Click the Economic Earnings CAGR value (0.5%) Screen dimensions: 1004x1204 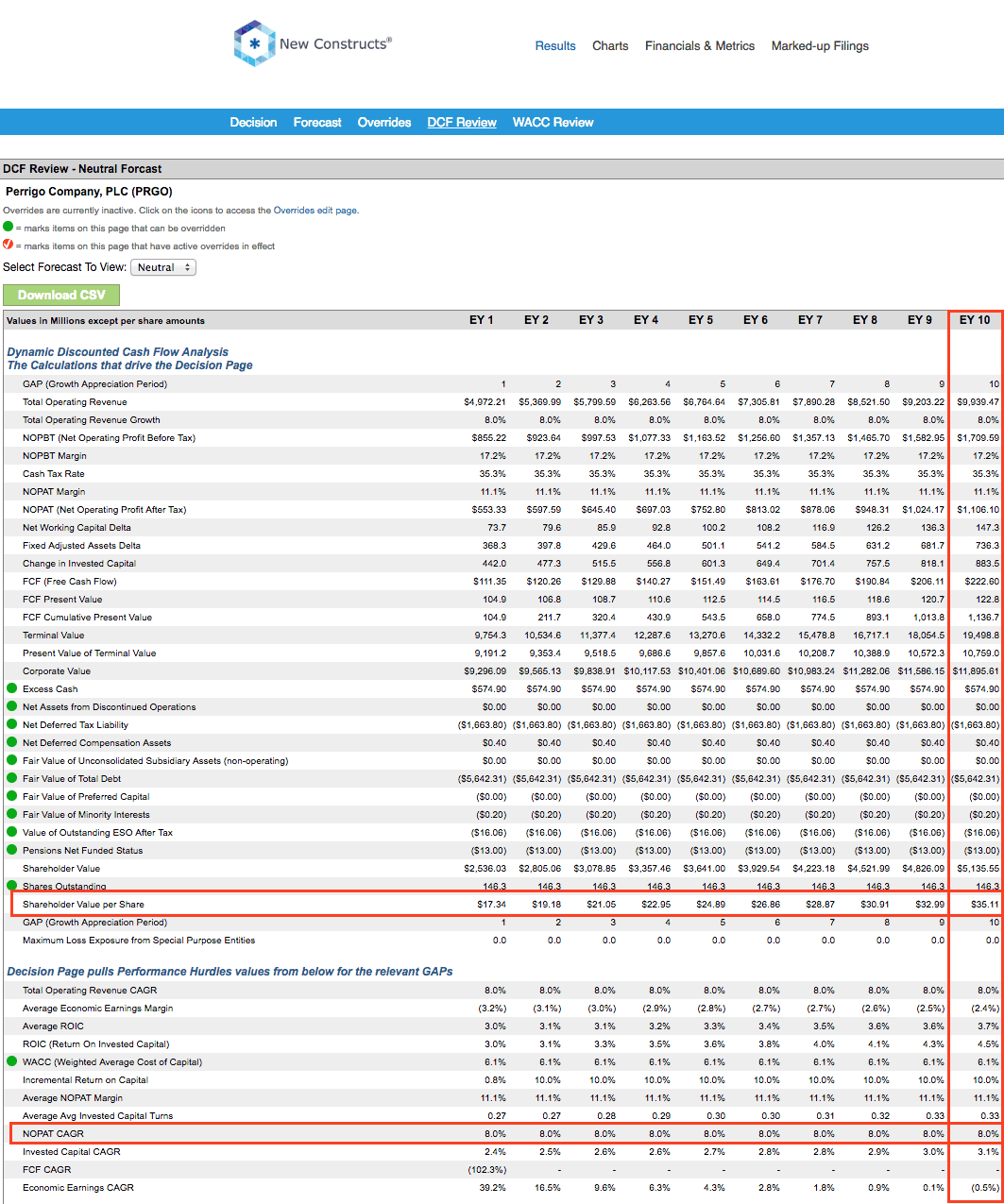point(986,1188)
